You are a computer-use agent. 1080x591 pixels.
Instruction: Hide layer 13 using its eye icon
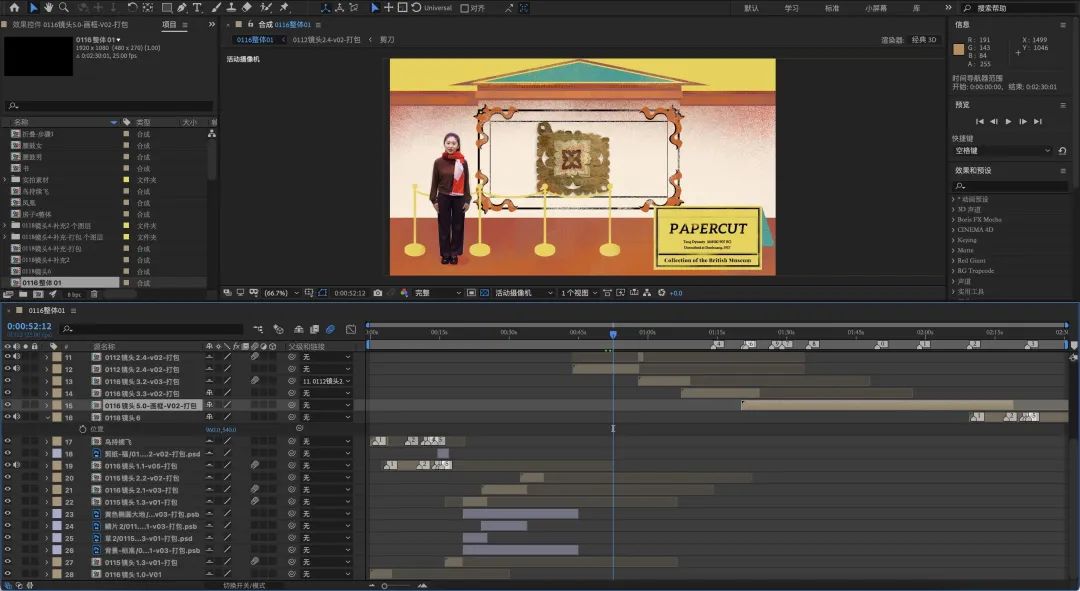click(x=8, y=381)
